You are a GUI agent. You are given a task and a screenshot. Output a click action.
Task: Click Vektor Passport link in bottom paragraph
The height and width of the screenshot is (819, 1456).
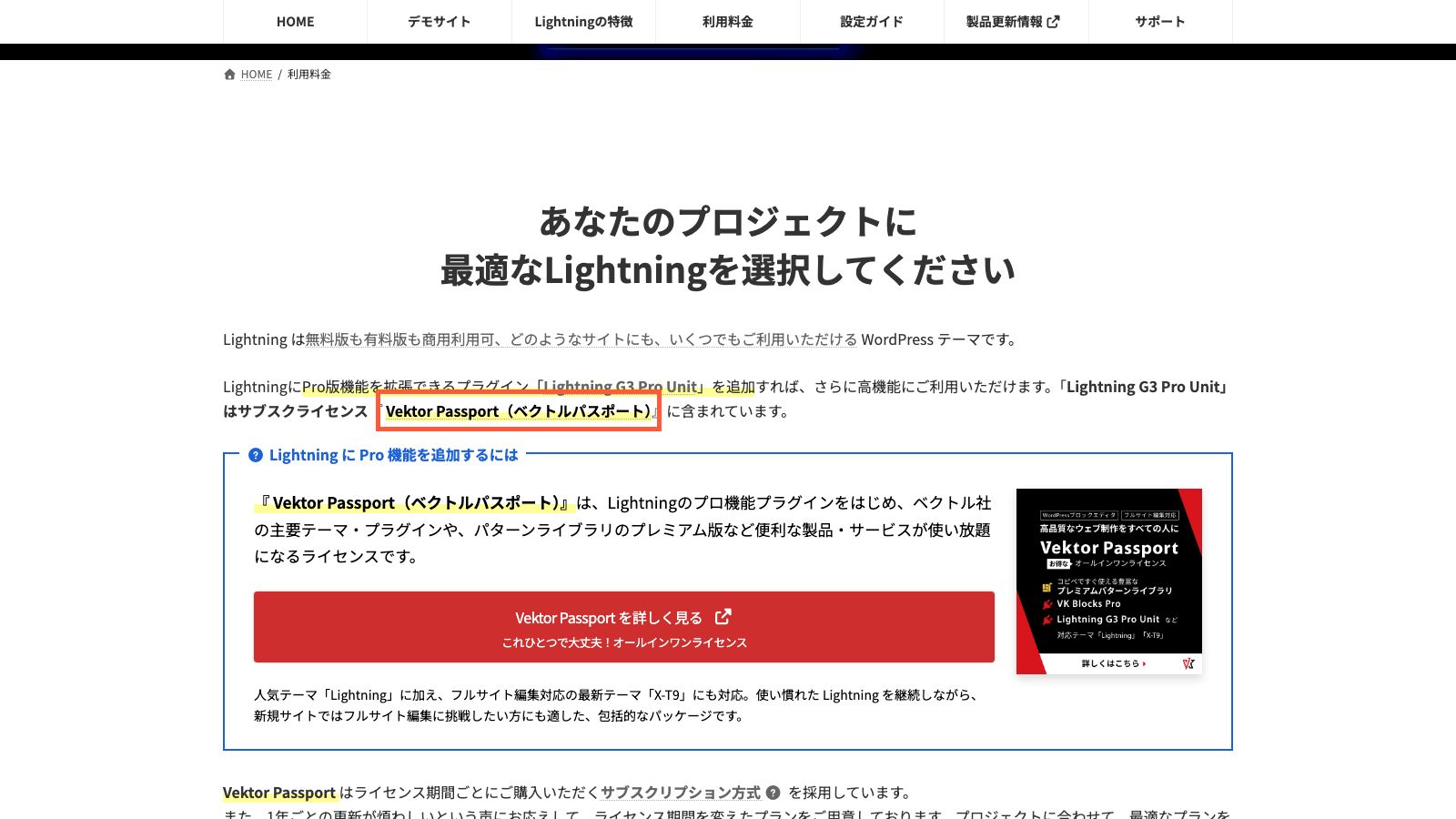pyautogui.click(x=279, y=793)
